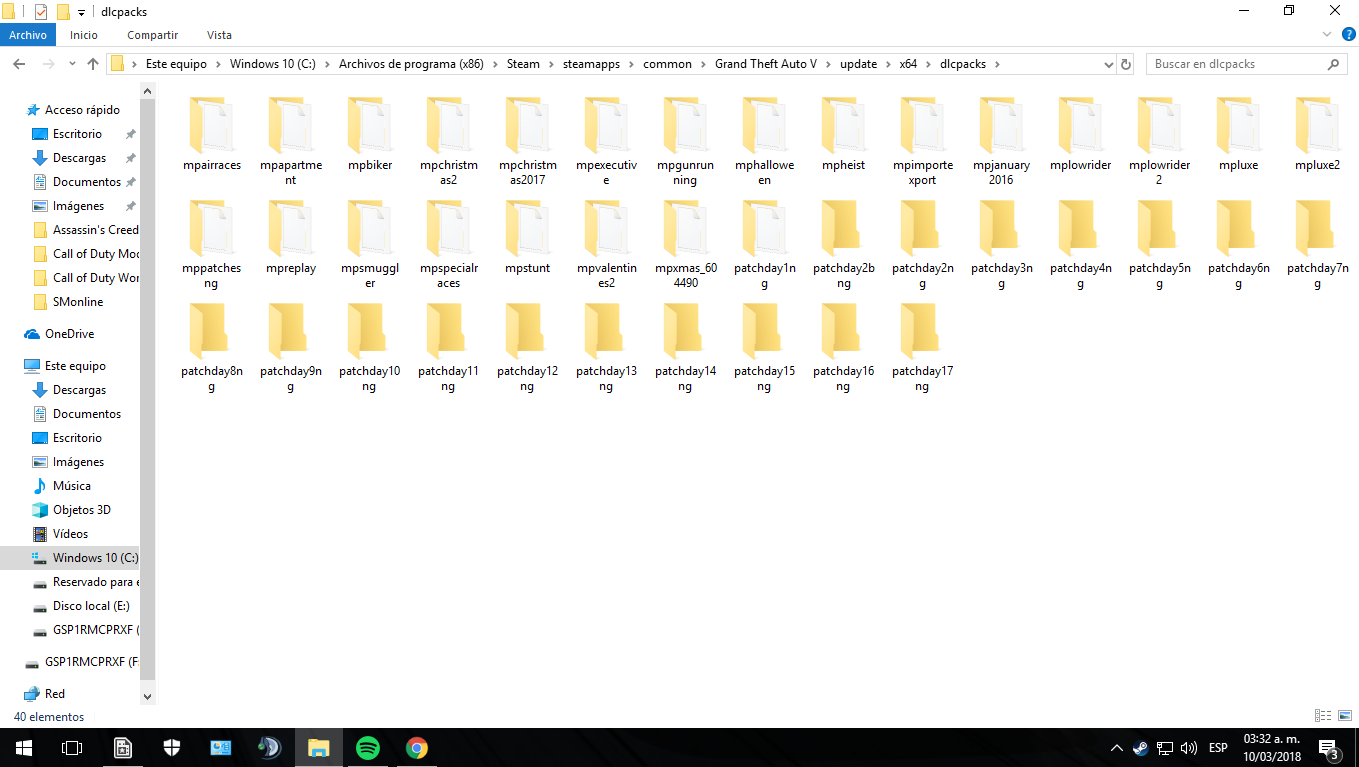
Task: Open the mplowrider2 folder
Action: tap(1159, 142)
